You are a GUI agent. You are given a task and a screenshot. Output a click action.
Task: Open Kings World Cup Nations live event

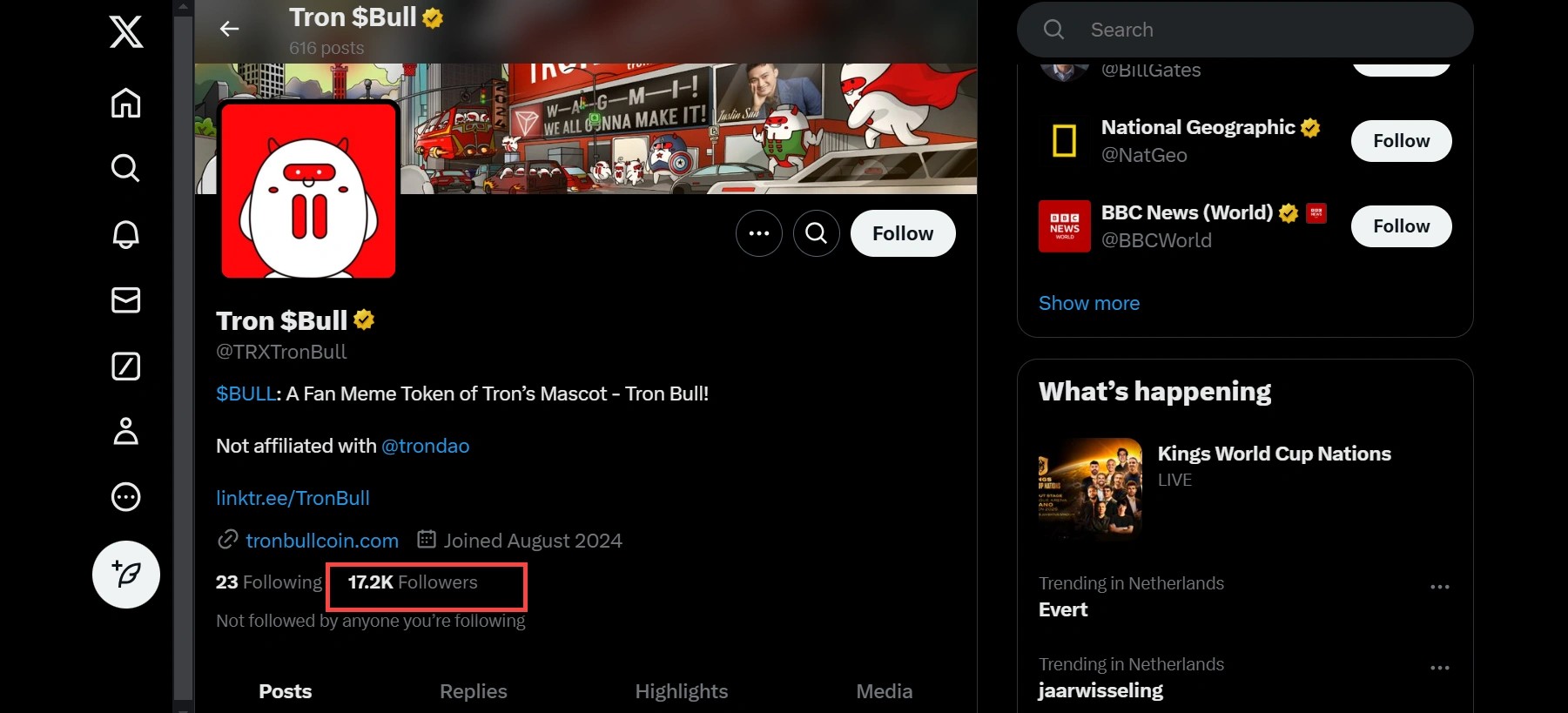click(x=1275, y=454)
